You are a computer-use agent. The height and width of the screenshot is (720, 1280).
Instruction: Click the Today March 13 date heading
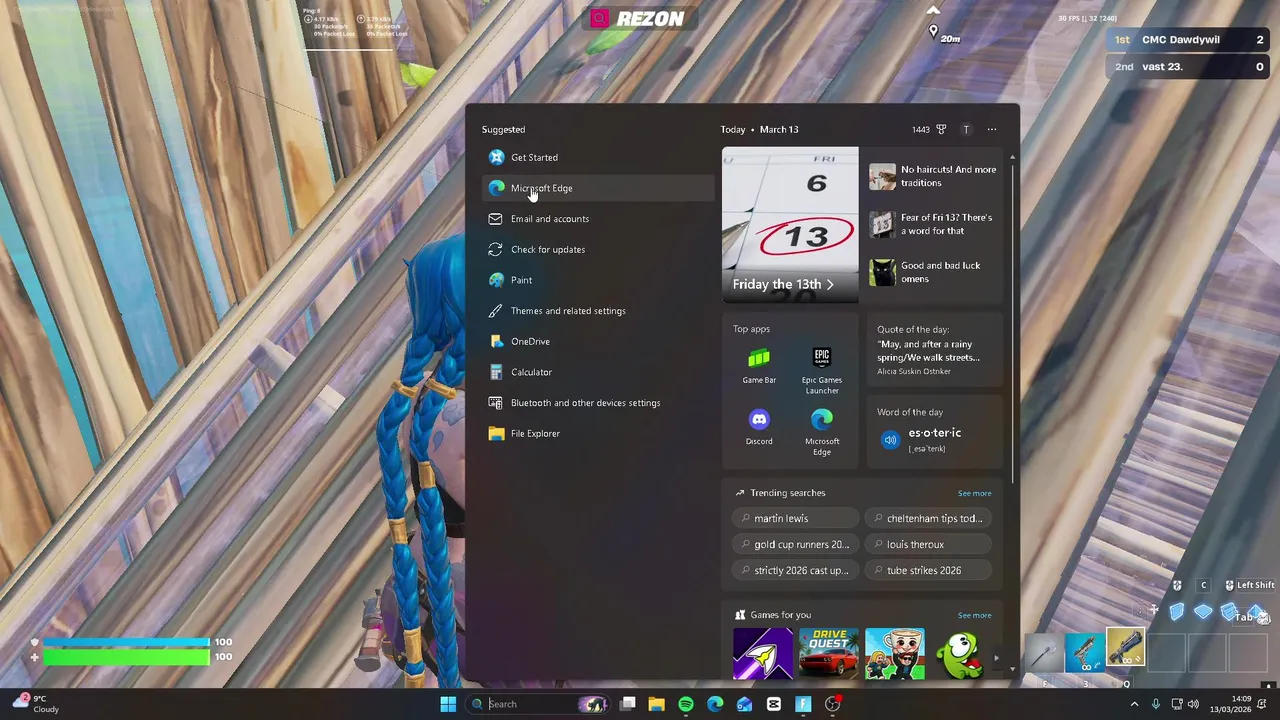(759, 129)
